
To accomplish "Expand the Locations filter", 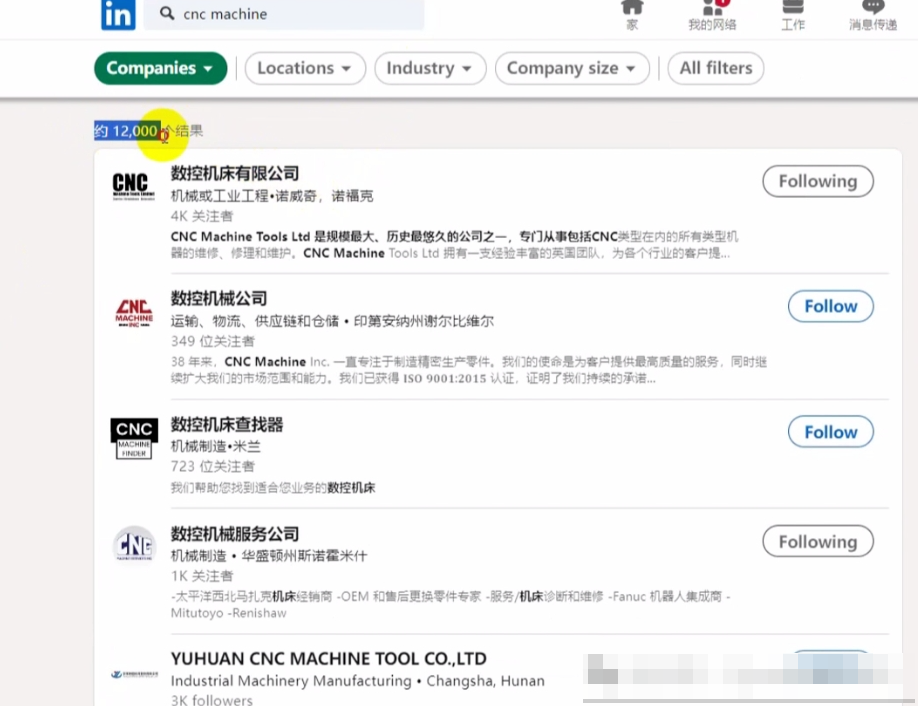I will [305, 68].
